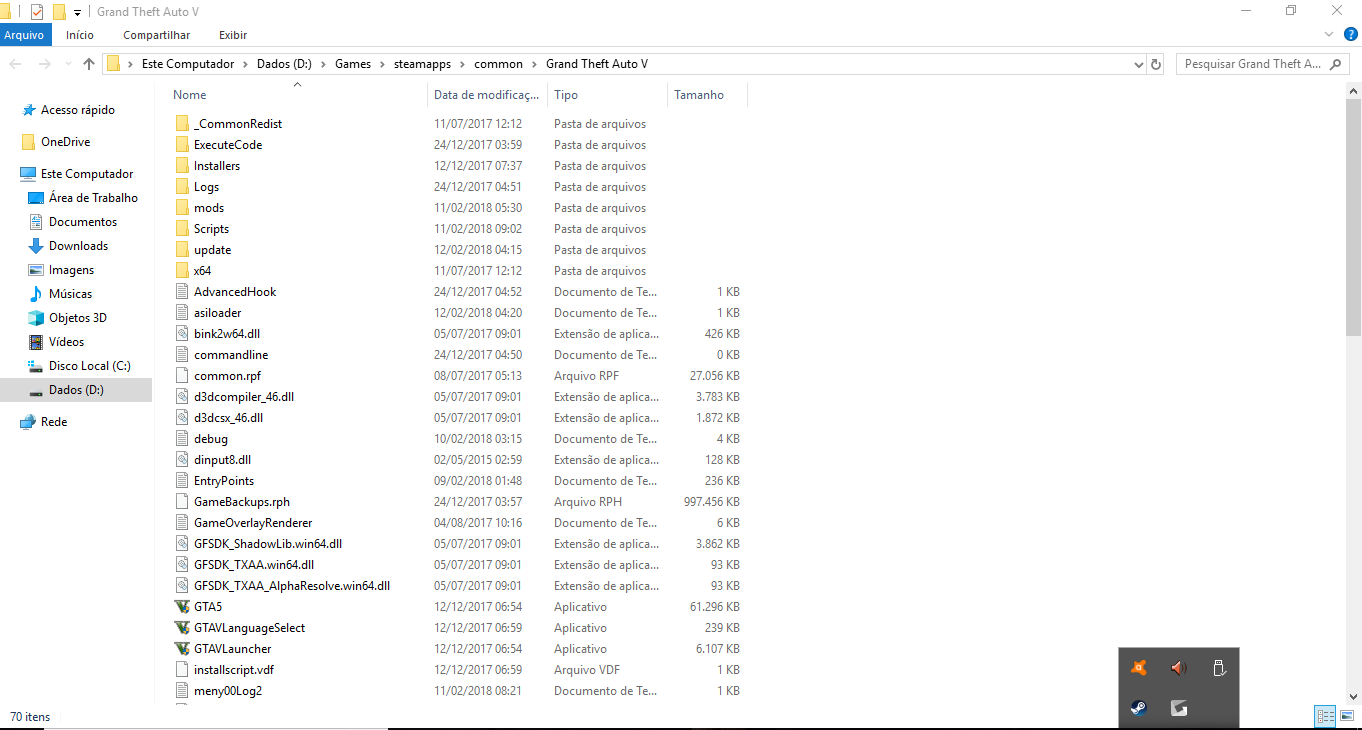Select the x64 folder icon

pos(181,271)
